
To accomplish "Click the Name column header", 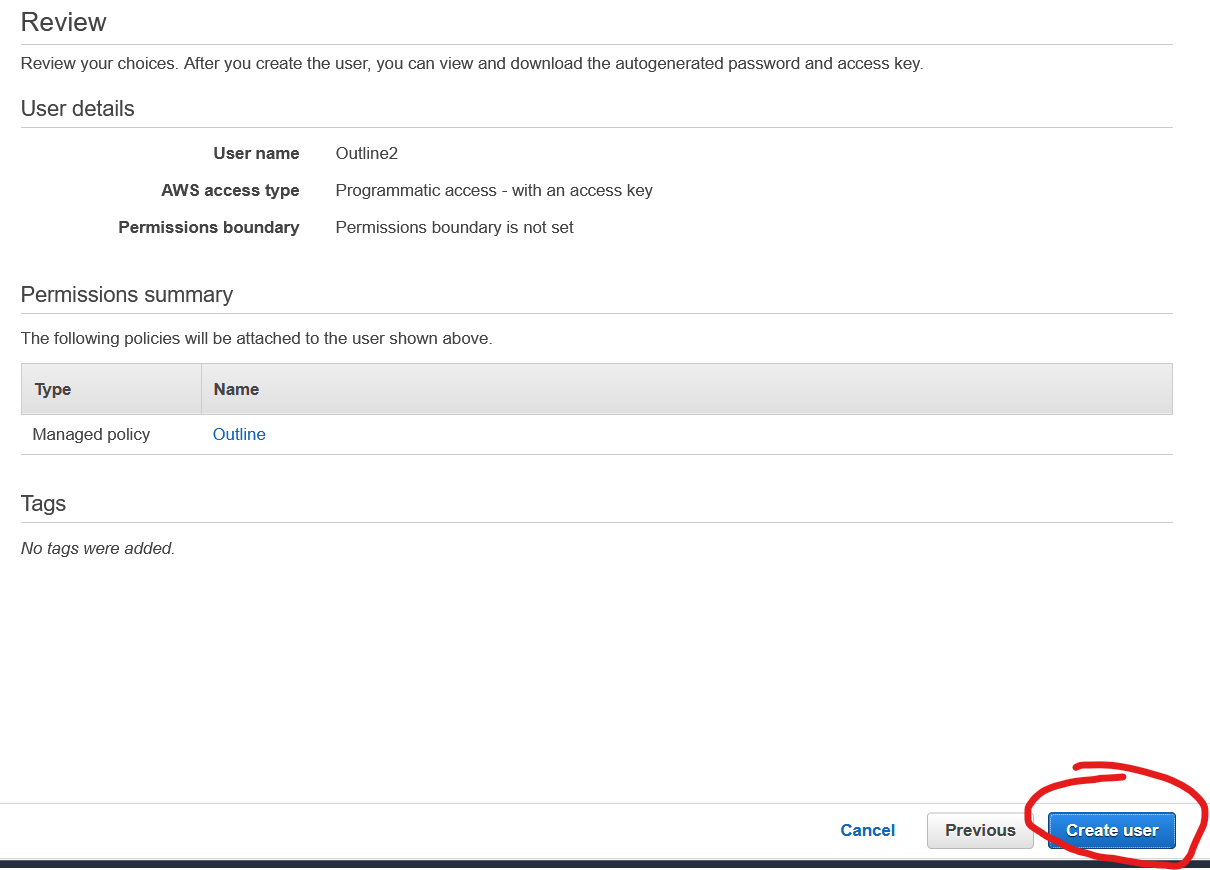I will point(236,389).
